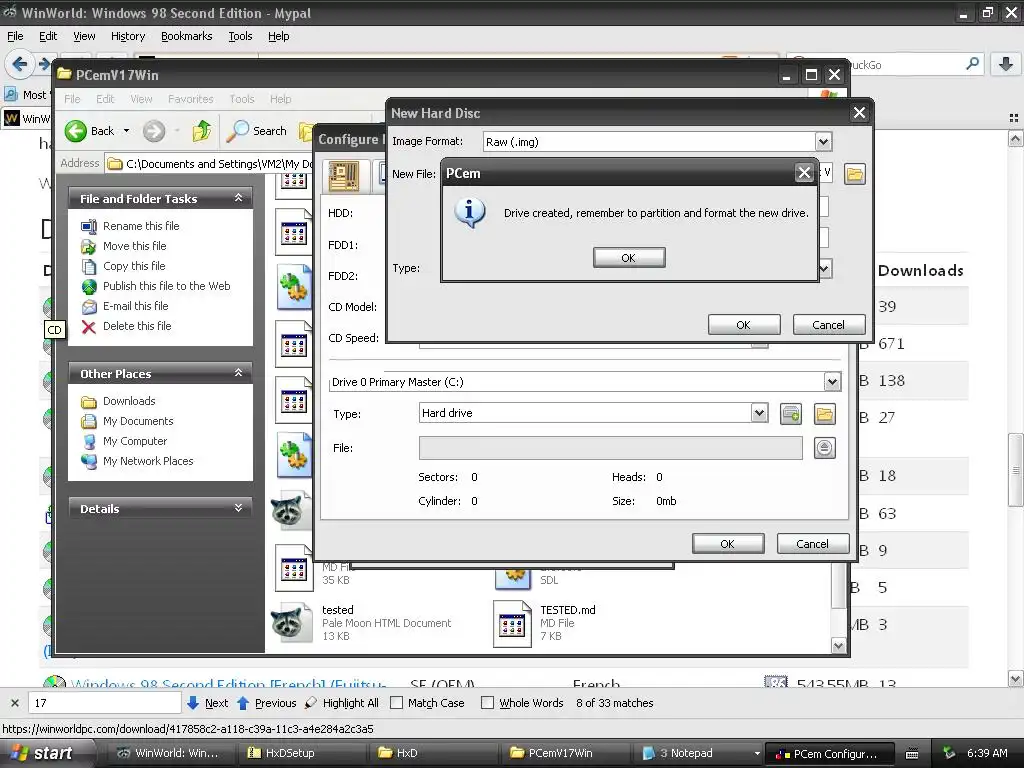Click the Up folder icon in Explorer
Viewport: 1024px width, 768px height.
[x=202, y=131]
